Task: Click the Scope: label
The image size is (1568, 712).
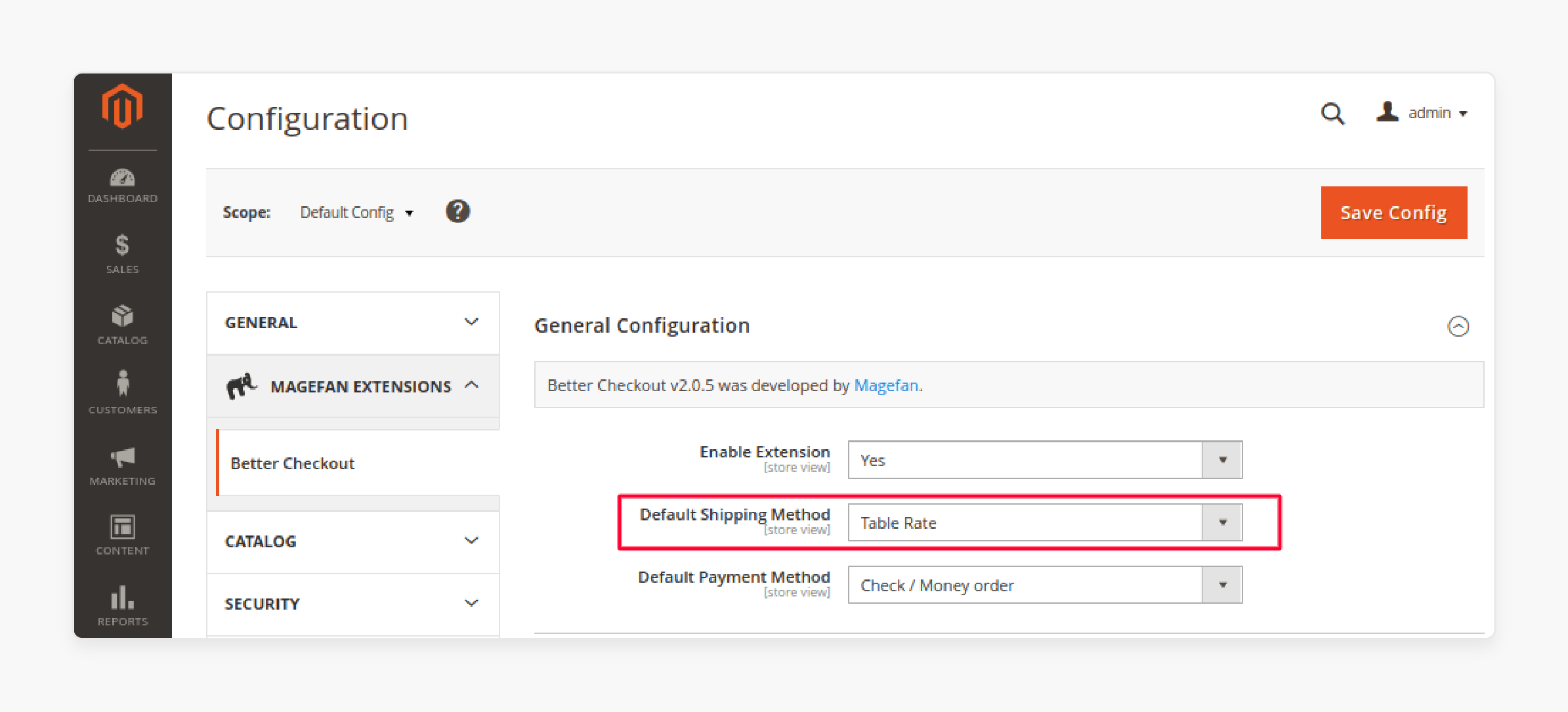Action: click(x=247, y=213)
